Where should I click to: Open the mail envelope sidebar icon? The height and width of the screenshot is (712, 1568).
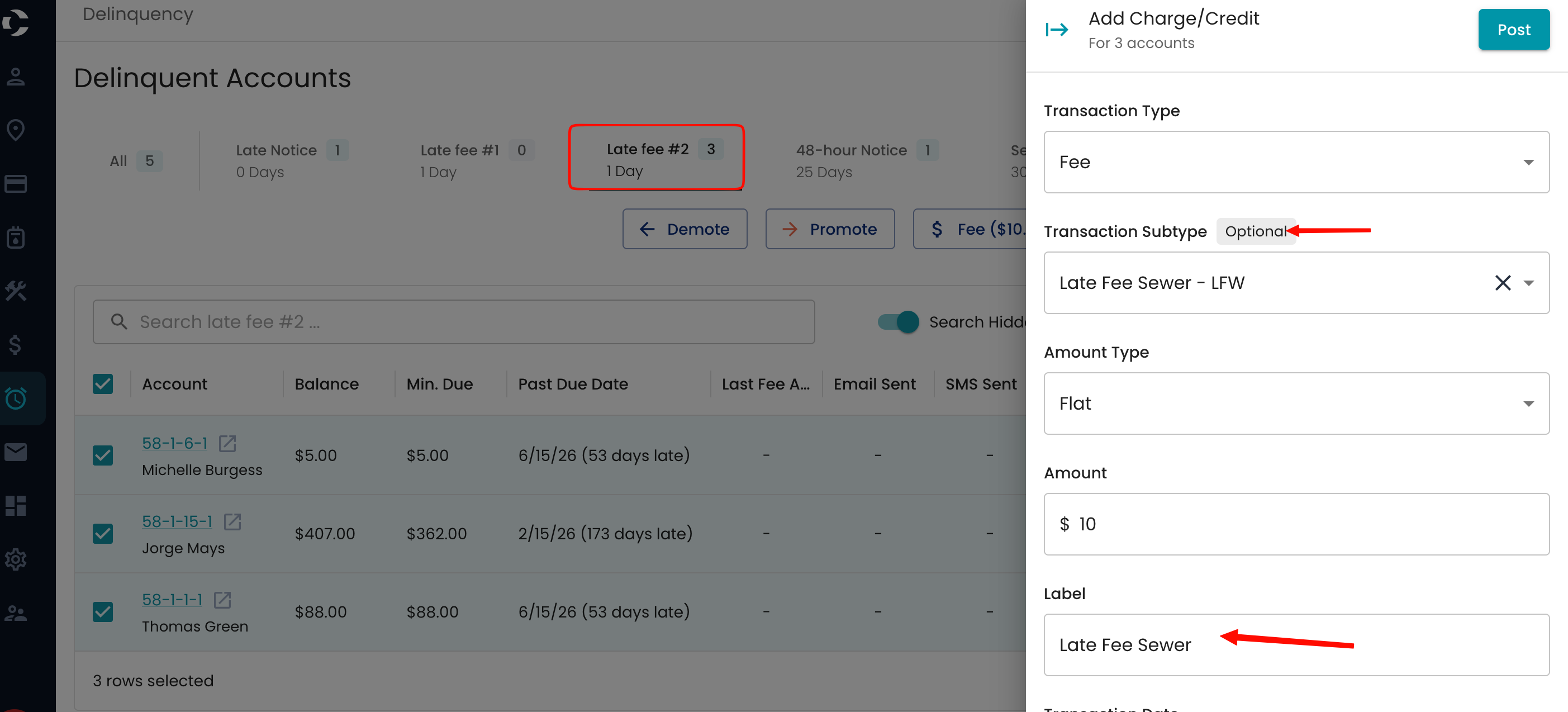[16, 452]
